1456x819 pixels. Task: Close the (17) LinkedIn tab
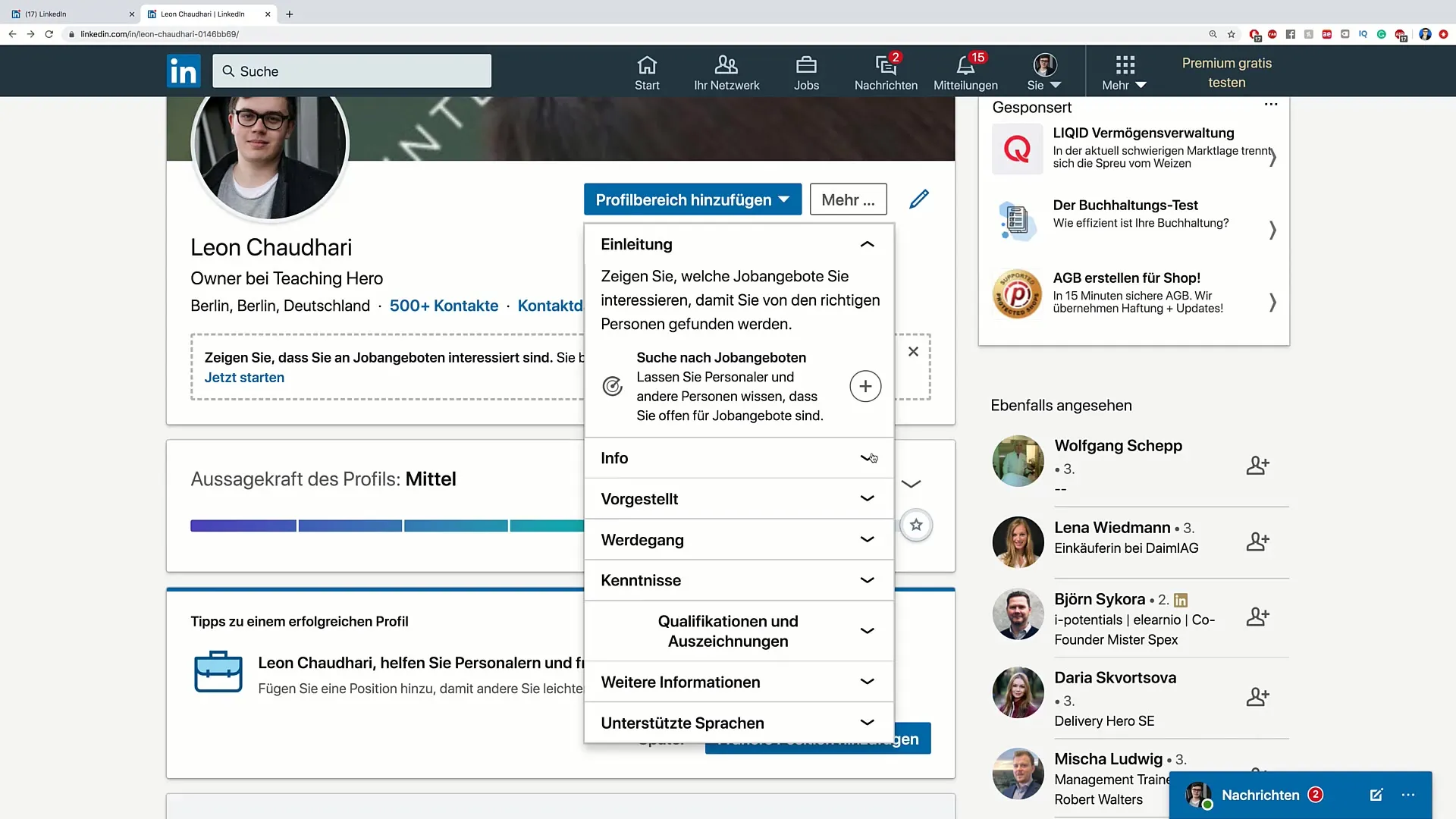click(x=132, y=14)
